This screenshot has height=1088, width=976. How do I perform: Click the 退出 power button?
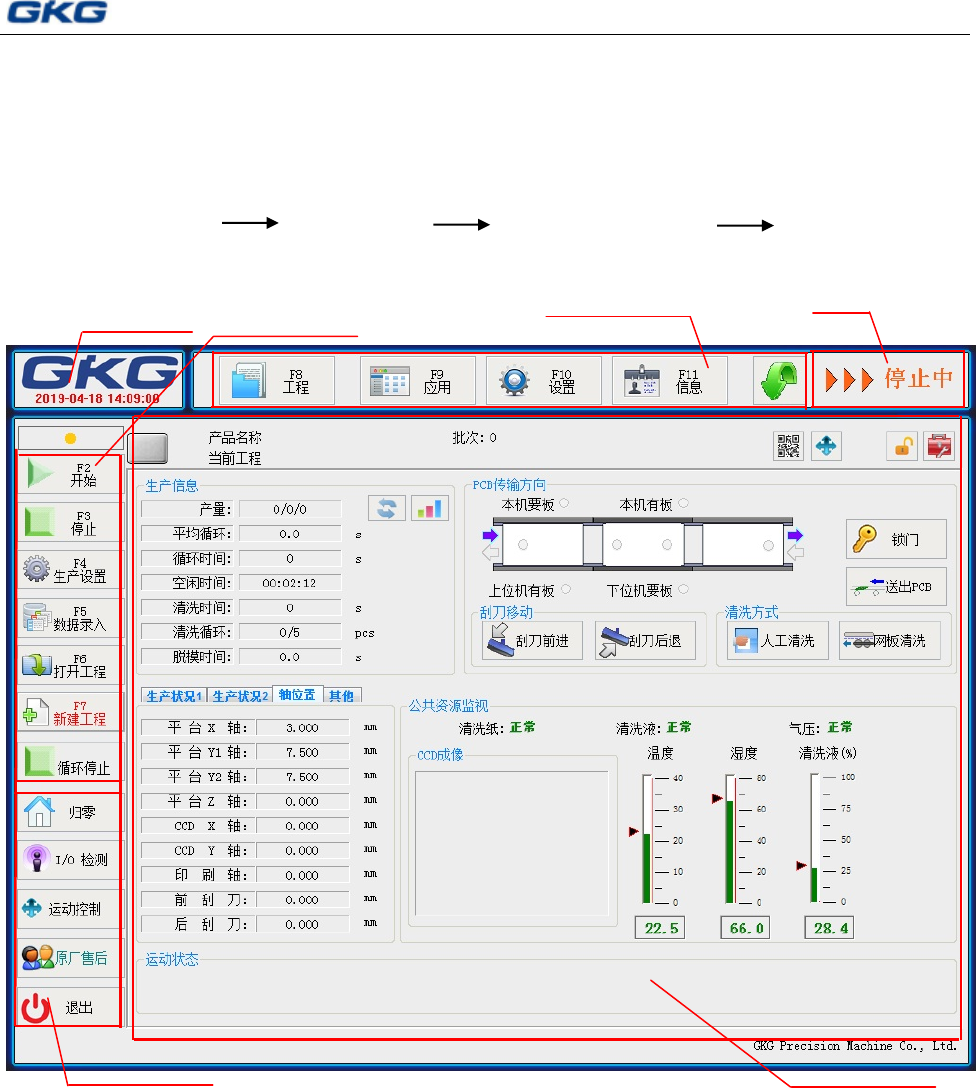coord(69,1008)
